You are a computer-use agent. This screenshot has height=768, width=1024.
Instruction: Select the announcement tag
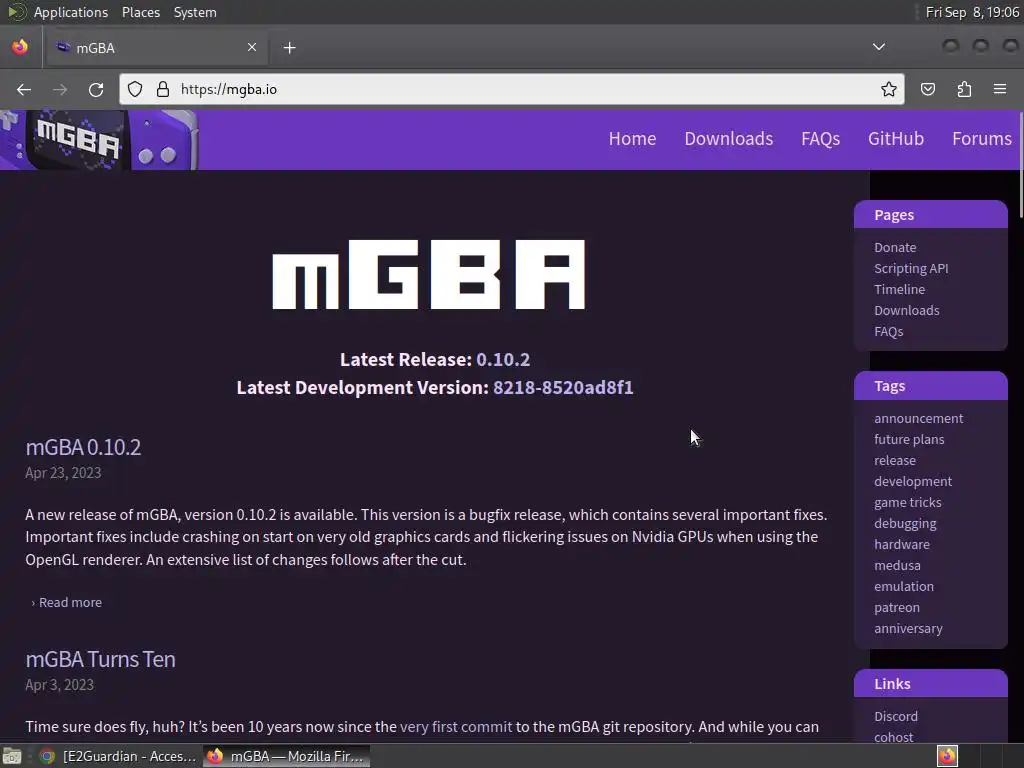pos(918,419)
